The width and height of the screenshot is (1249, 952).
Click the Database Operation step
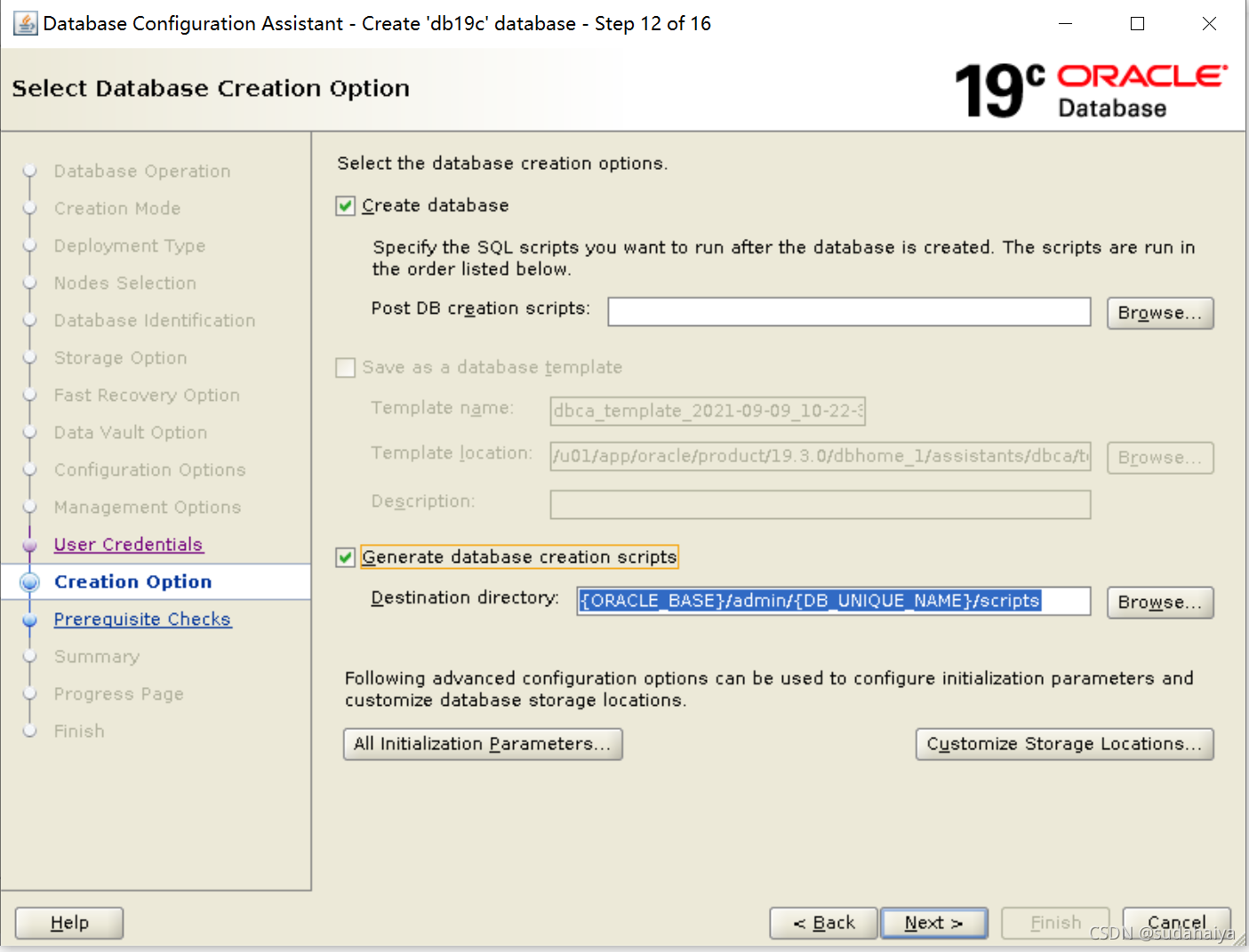point(142,171)
